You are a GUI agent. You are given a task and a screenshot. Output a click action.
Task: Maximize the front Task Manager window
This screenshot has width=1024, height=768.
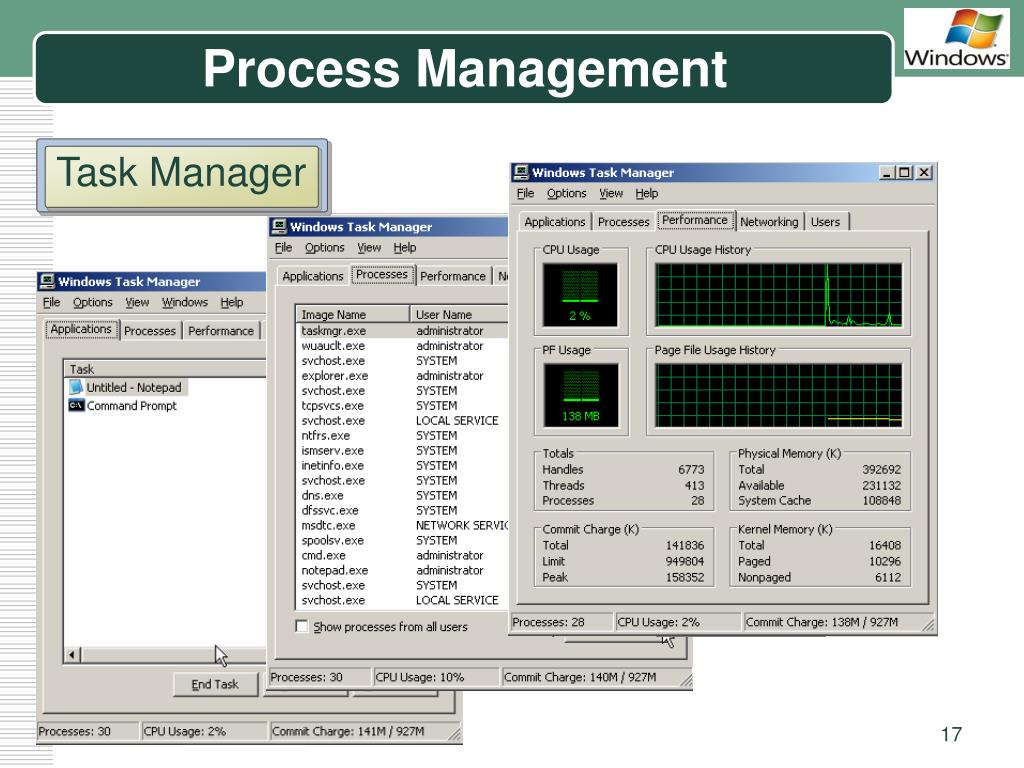904,172
